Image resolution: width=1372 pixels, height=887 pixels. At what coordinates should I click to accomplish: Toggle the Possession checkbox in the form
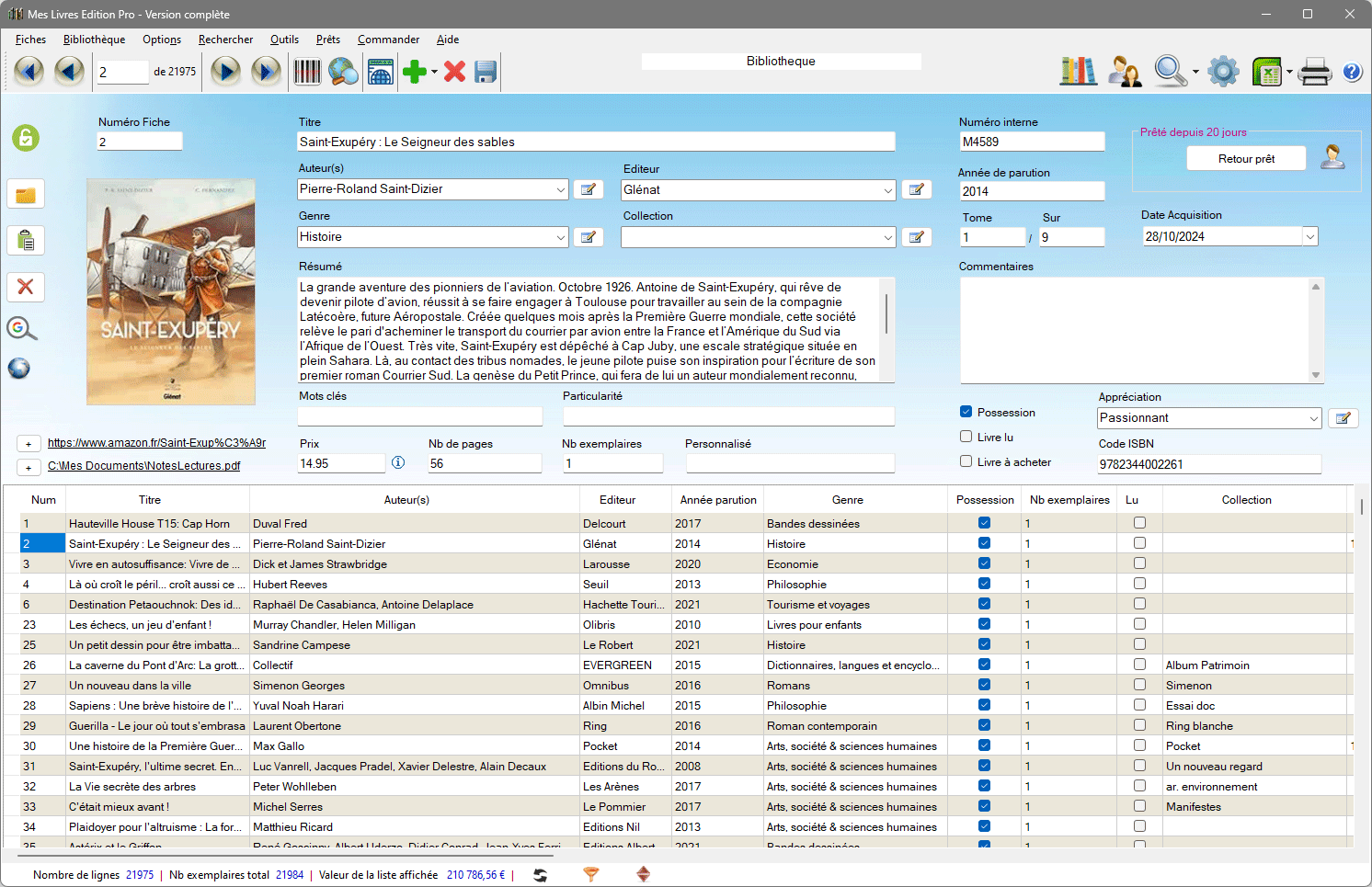(x=966, y=412)
